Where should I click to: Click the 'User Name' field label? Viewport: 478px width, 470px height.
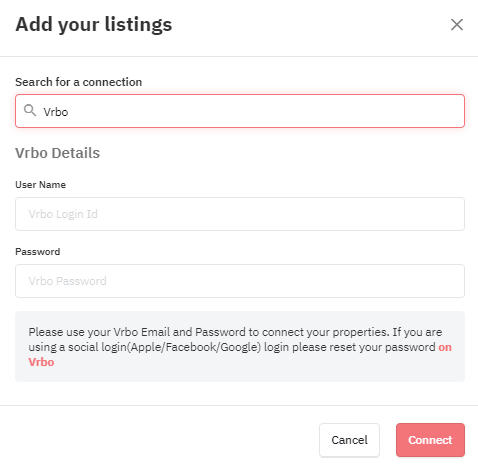tap(41, 185)
